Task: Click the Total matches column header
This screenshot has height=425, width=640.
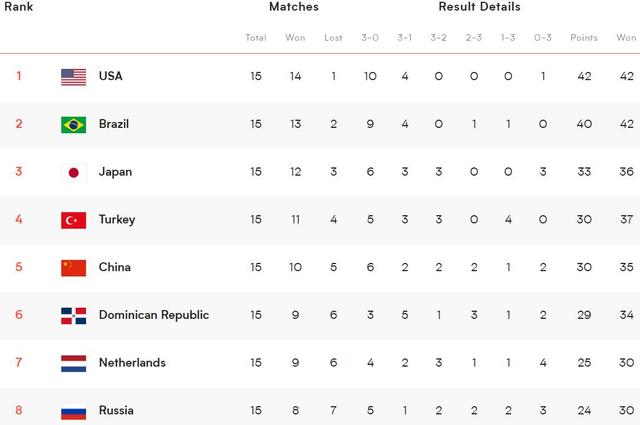Action: coord(256,38)
